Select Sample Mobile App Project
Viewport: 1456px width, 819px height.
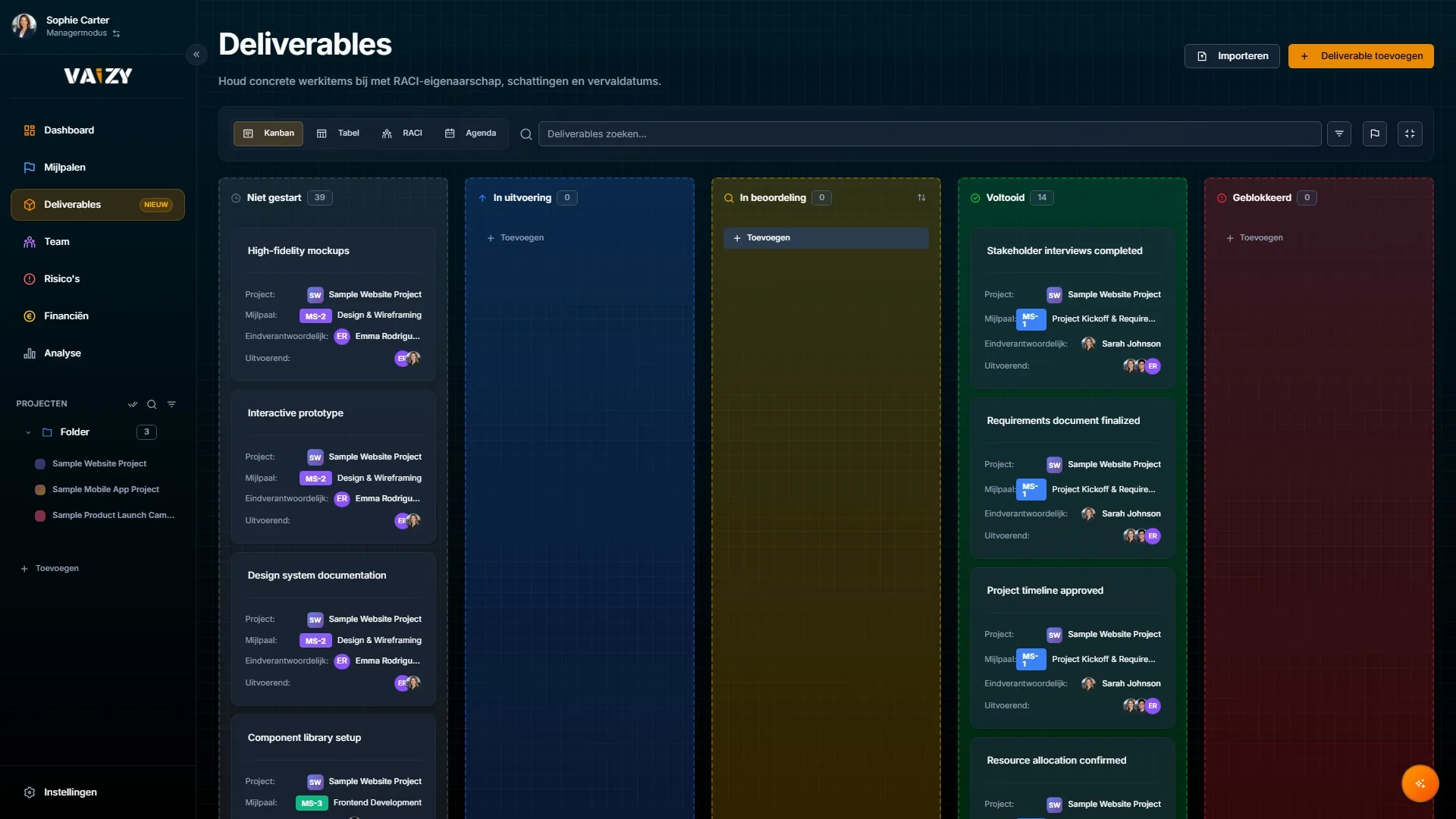(105, 489)
